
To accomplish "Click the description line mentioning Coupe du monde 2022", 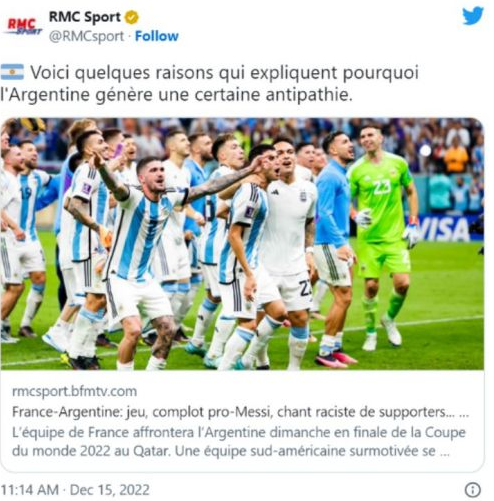I will pos(231,451).
